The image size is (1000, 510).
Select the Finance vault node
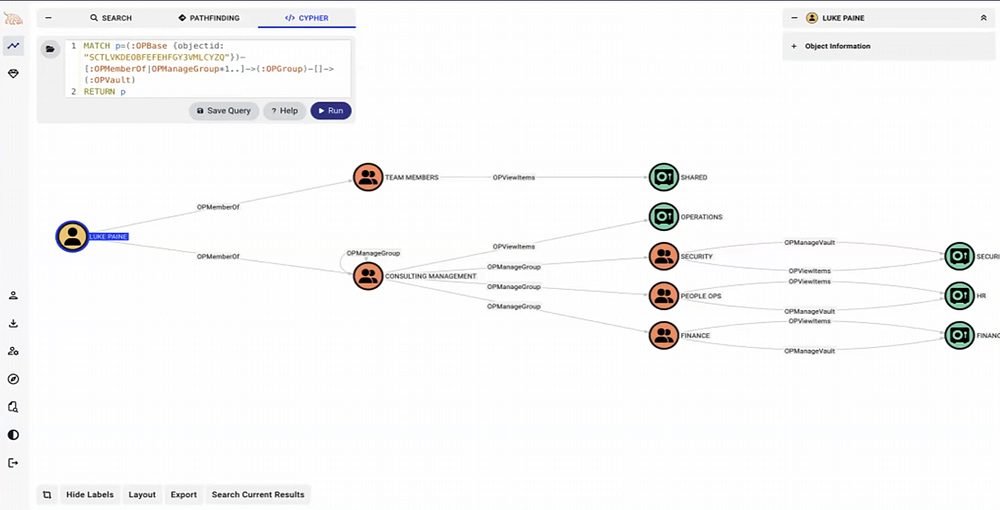(959, 335)
